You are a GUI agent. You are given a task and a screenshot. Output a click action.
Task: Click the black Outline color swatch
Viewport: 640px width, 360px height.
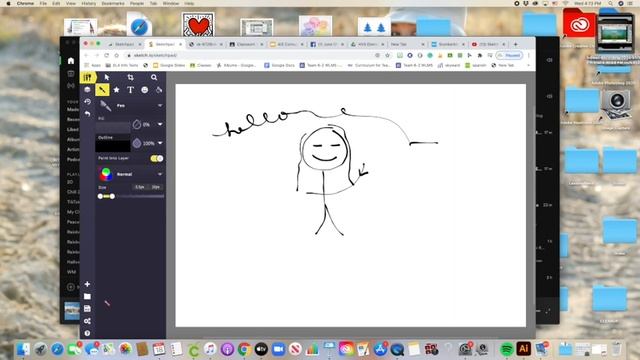tap(113, 146)
